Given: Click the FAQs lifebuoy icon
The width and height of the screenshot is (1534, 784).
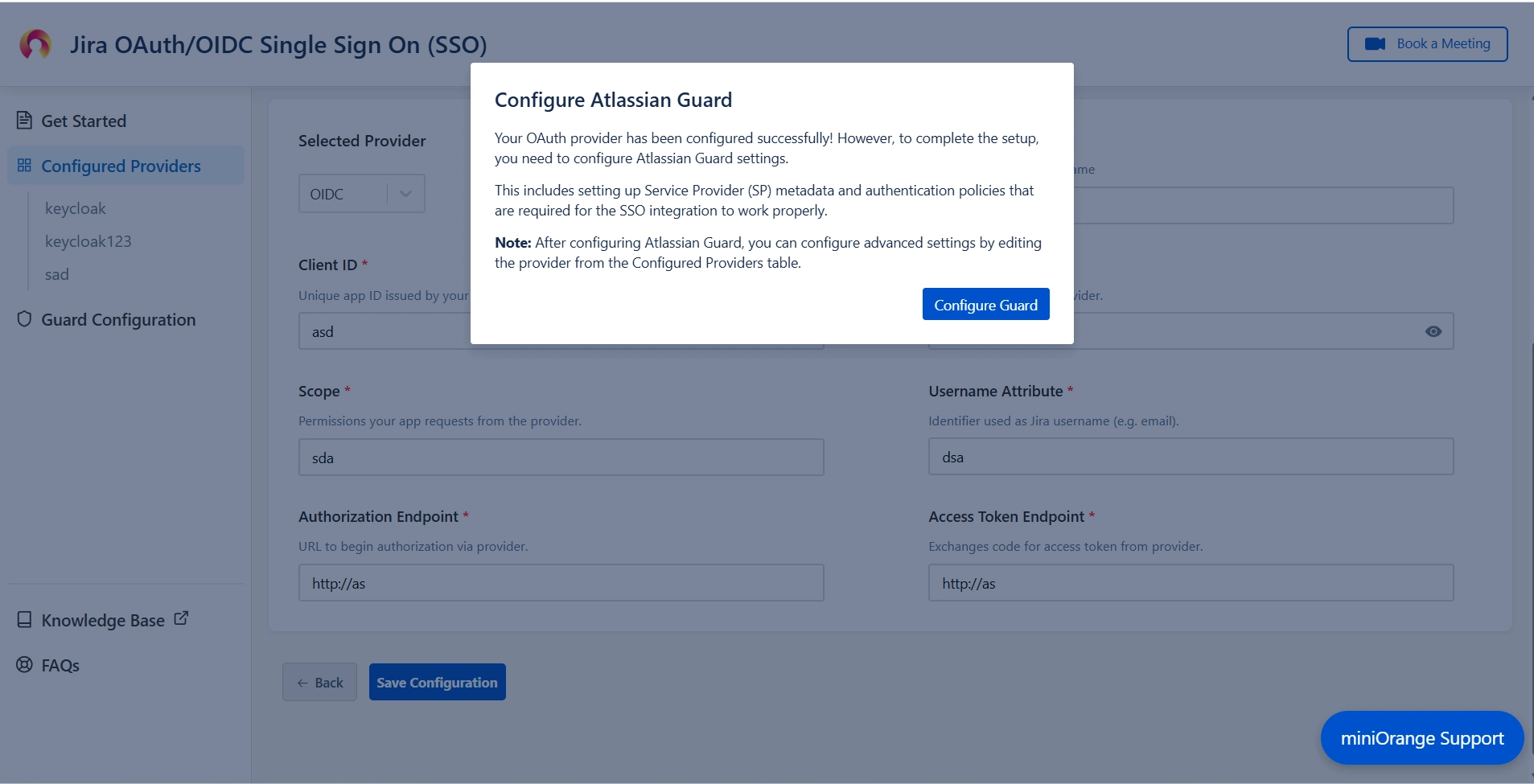Looking at the screenshot, I should point(24,665).
